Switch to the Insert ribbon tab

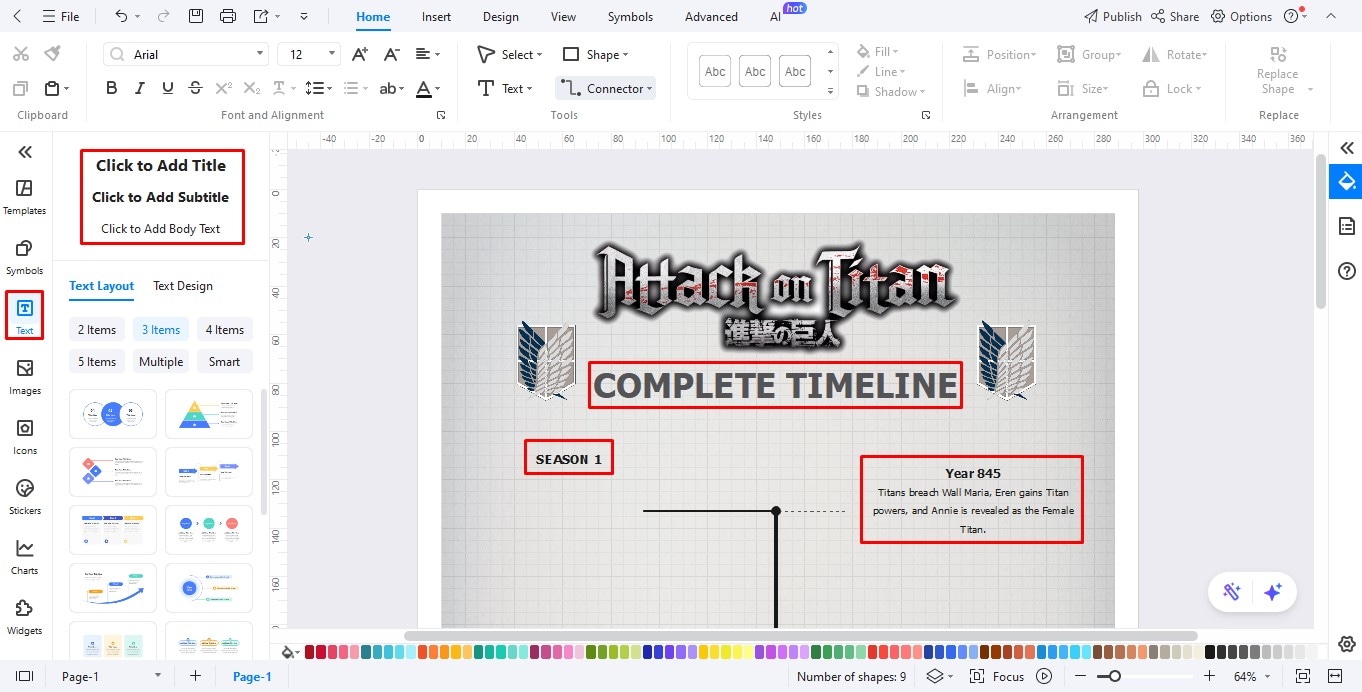436,17
